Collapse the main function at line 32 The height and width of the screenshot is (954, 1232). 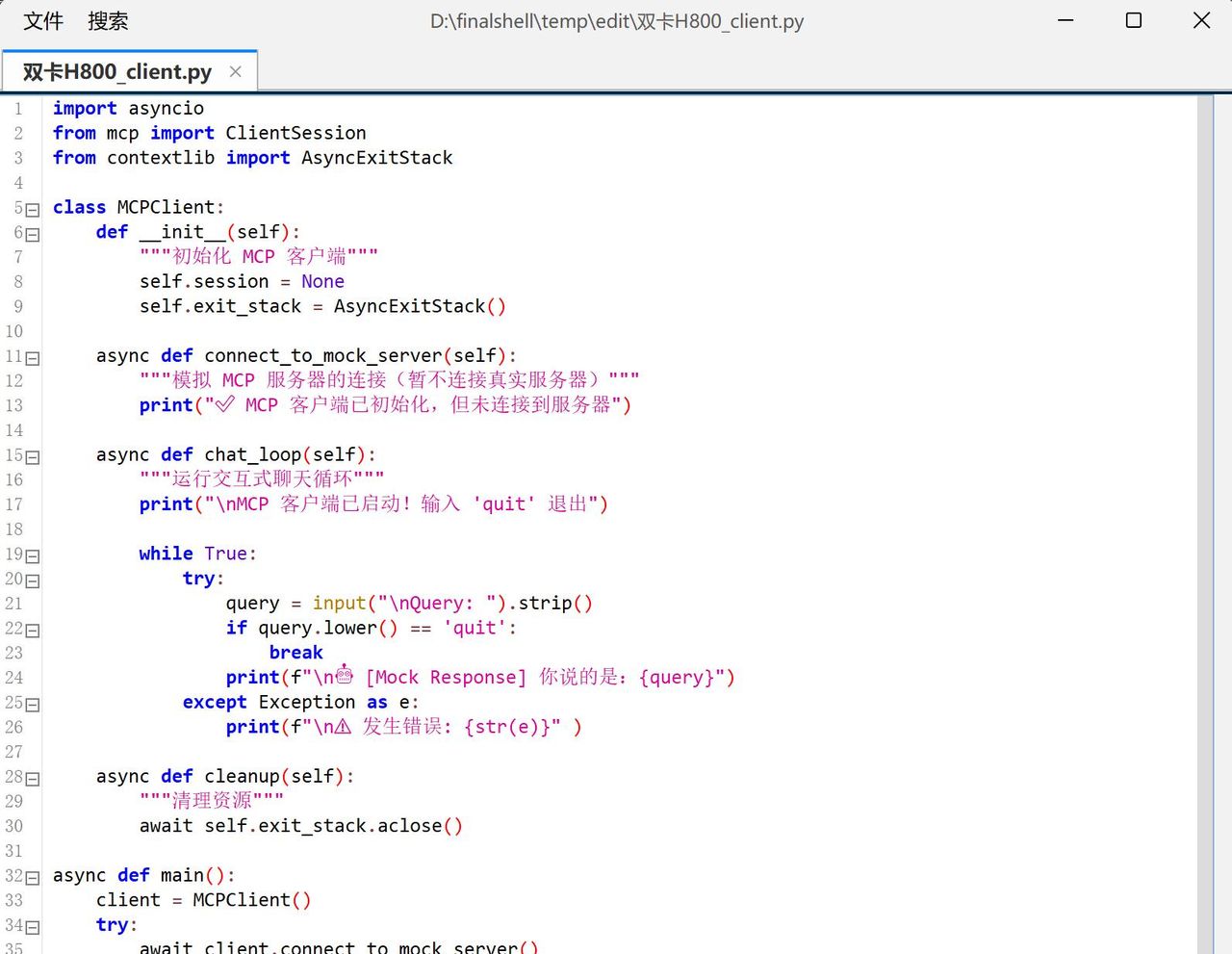[33, 878]
